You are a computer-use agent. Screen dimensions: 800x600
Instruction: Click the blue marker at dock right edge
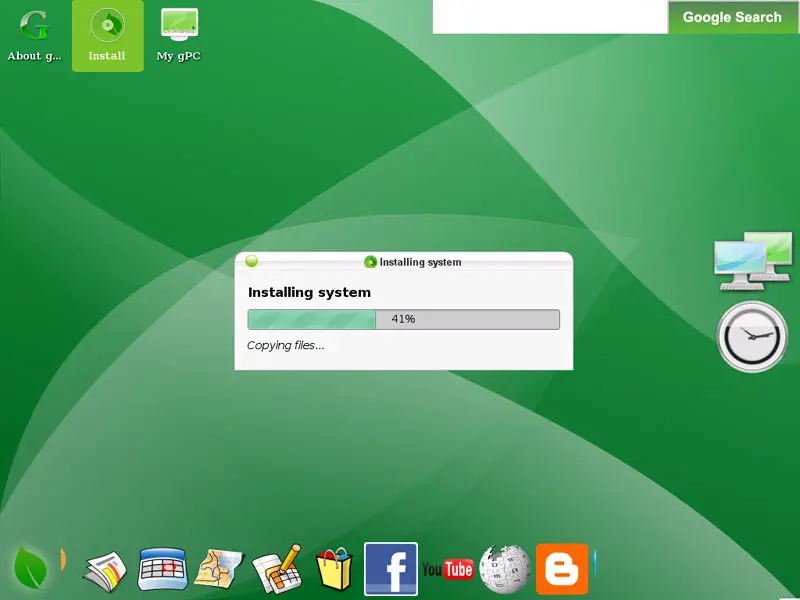click(595, 563)
